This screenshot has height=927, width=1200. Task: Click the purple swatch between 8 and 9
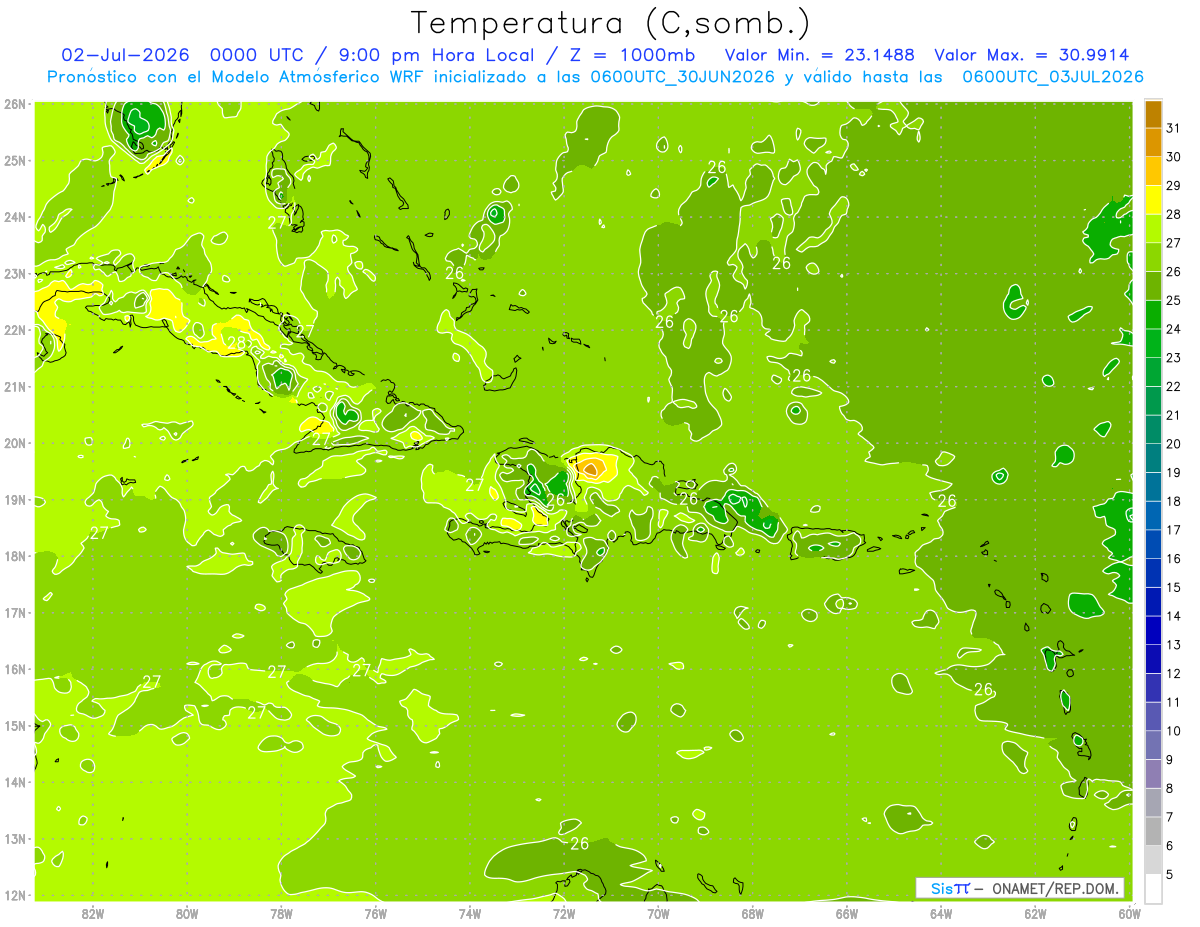(x=1153, y=773)
